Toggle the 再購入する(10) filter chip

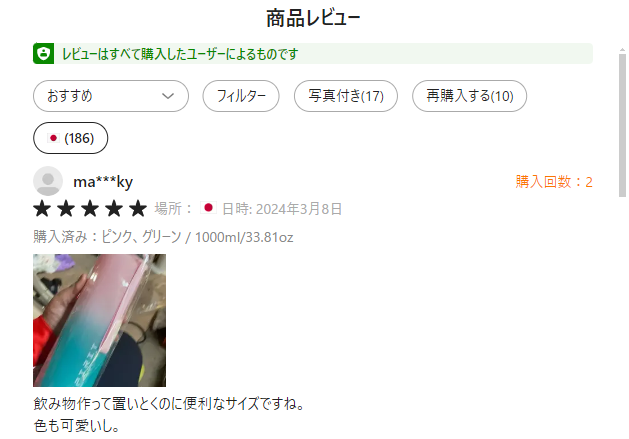click(469, 96)
